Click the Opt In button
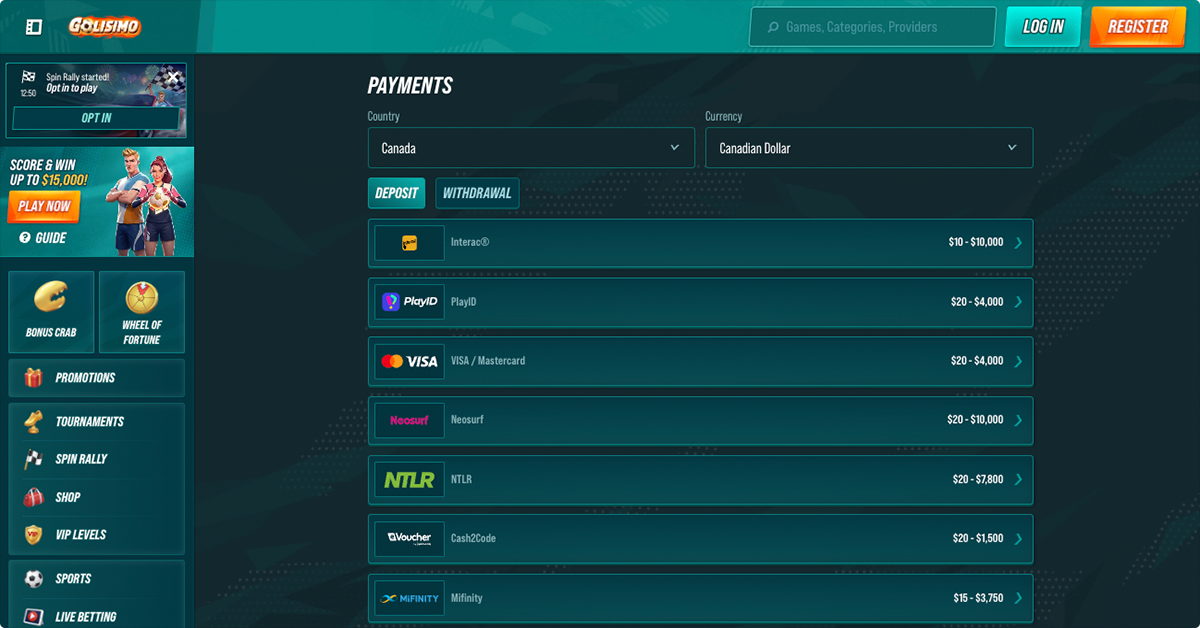The width and height of the screenshot is (1200, 628). [x=96, y=118]
